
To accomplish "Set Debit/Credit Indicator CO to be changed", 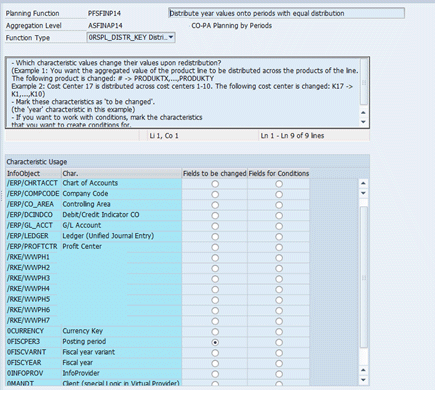I will click(215, 216).
